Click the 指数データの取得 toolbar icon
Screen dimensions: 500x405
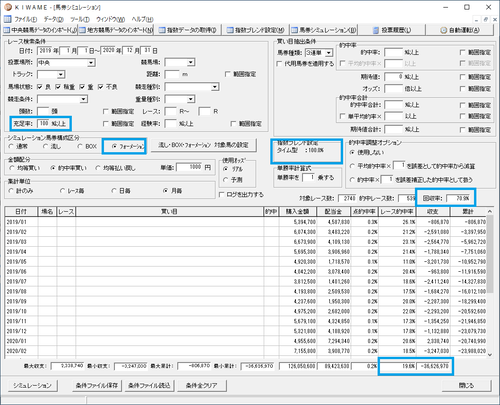point(162,30)
